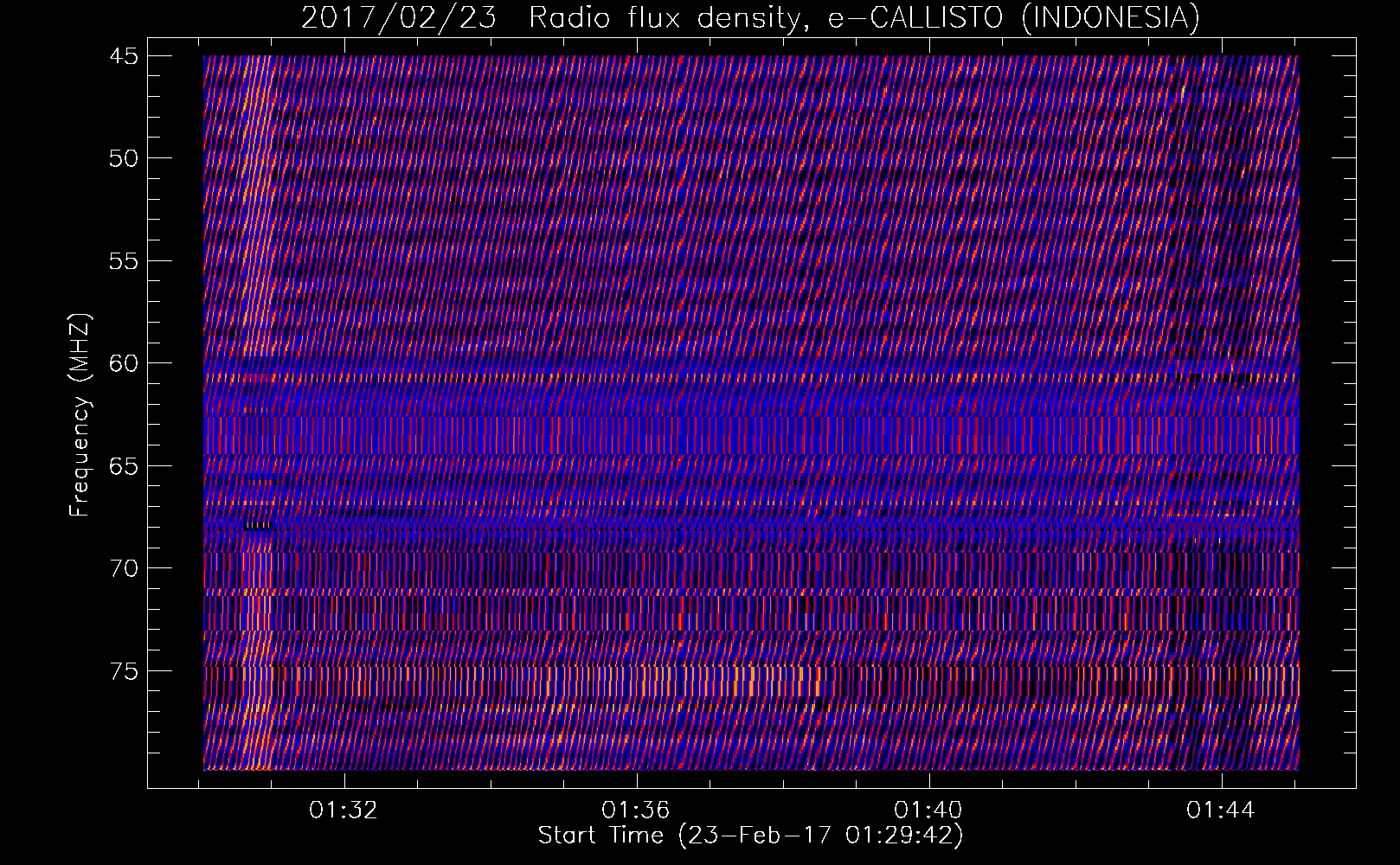This screenshot has height=865, width=1400.
Task: Click the 45 frequency tick label
Action: 123,56
